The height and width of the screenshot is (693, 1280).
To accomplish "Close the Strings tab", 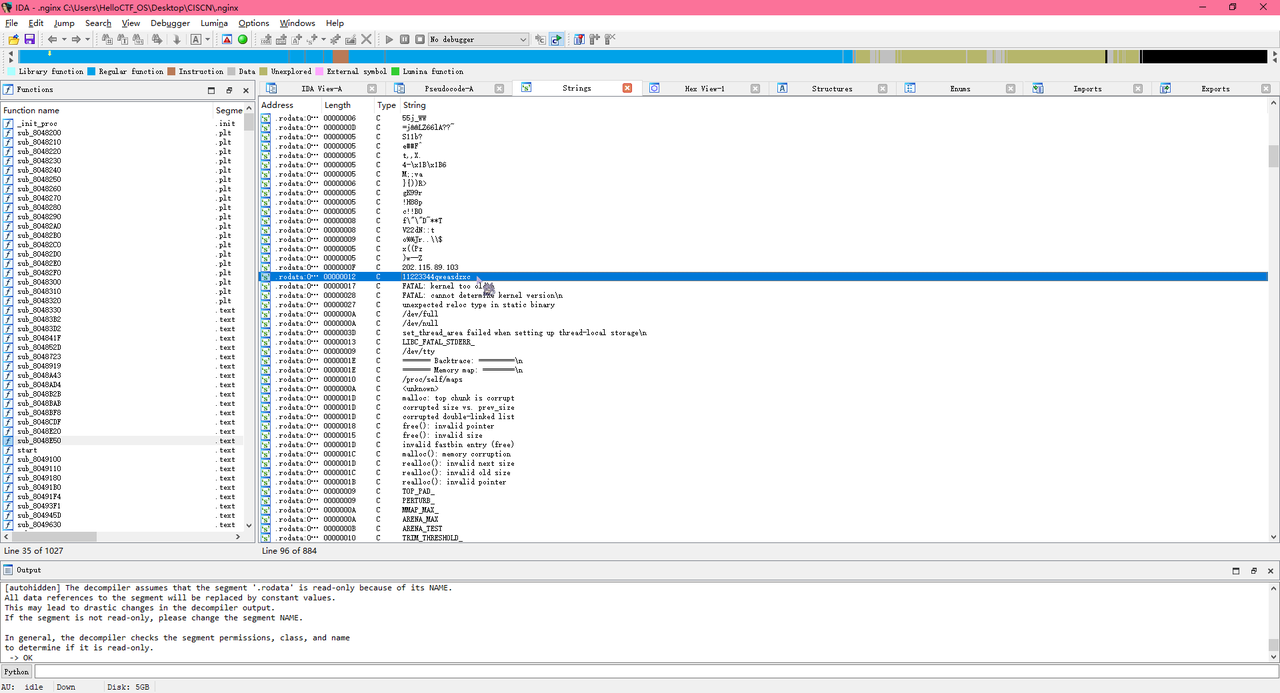I will (x=627, y=88).
